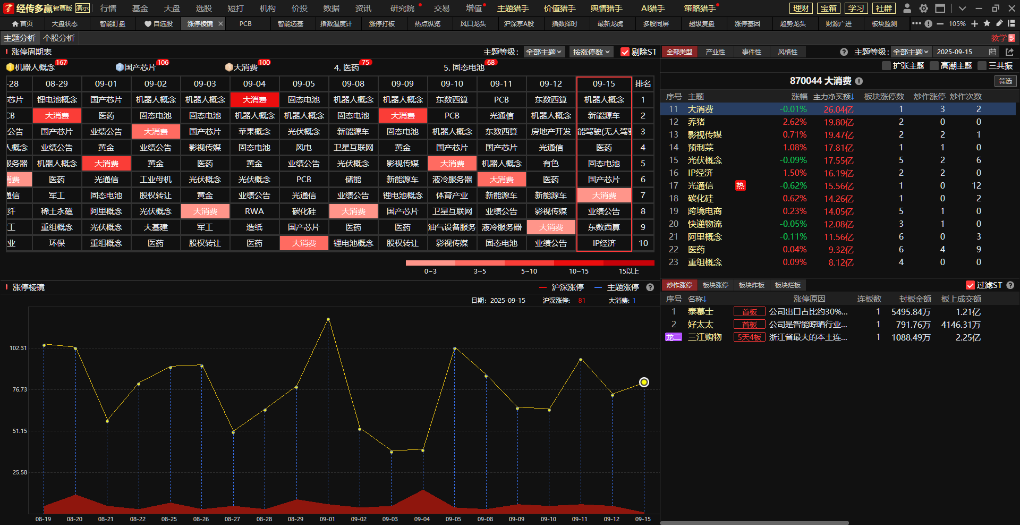Zoom in with the plus icon
Image resolution: width=1020 pixels, height=525 pixels.
[x=974, y=23]
